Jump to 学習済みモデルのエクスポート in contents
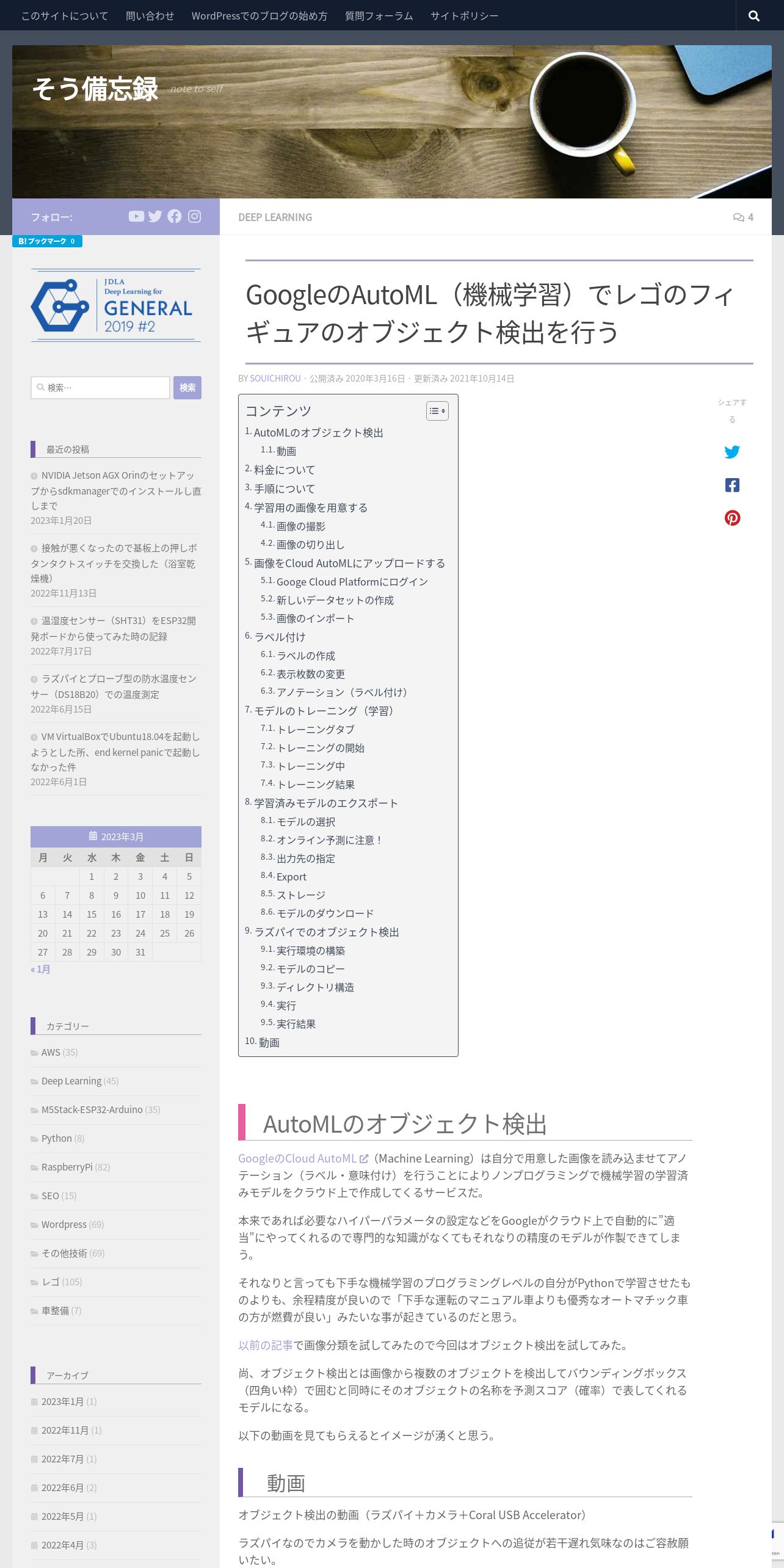Image resolution: width=784 pixels, height=1568 pixels. (x=326, y=803)
